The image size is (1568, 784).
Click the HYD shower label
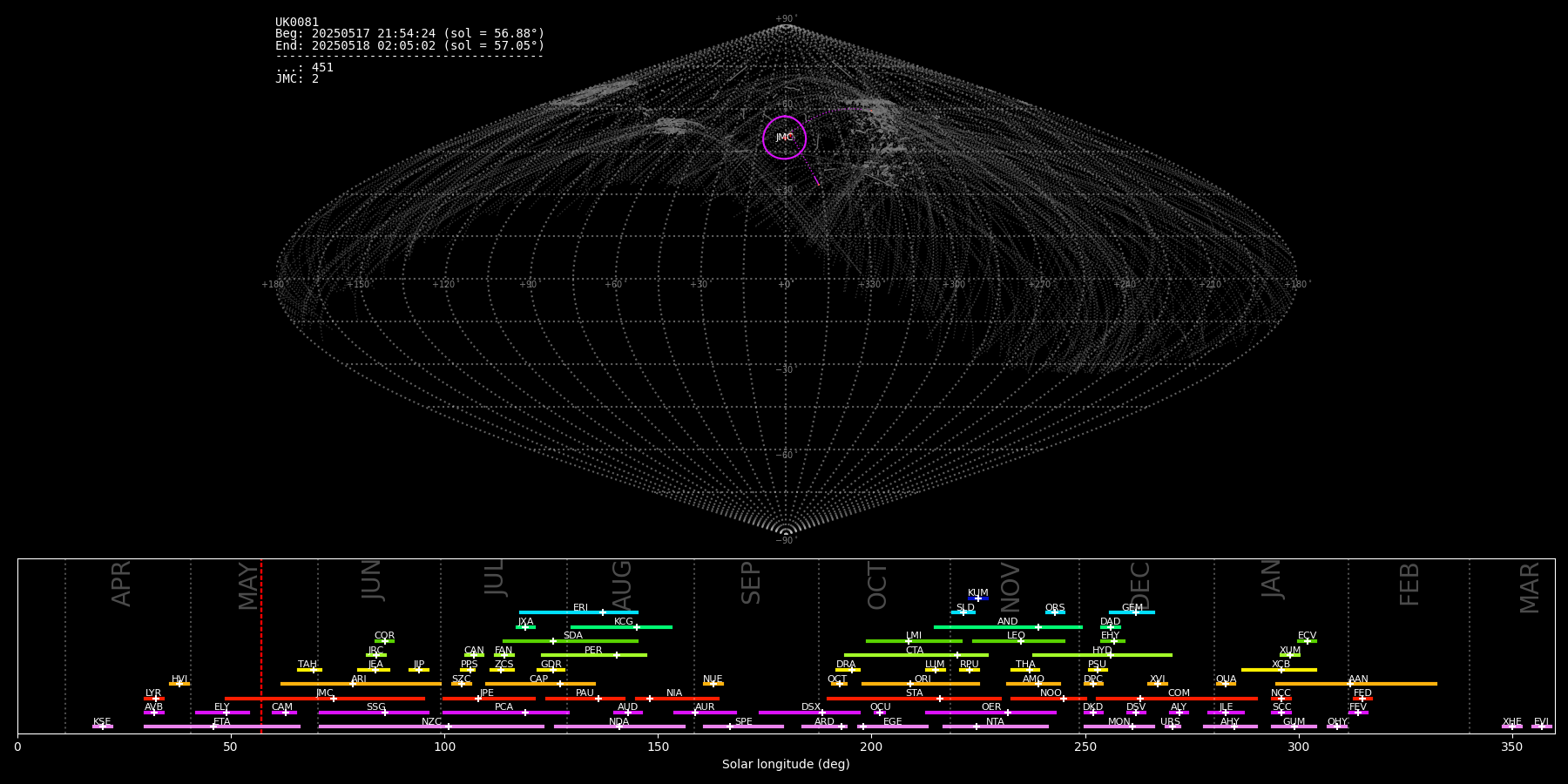tap(1102, 651)
